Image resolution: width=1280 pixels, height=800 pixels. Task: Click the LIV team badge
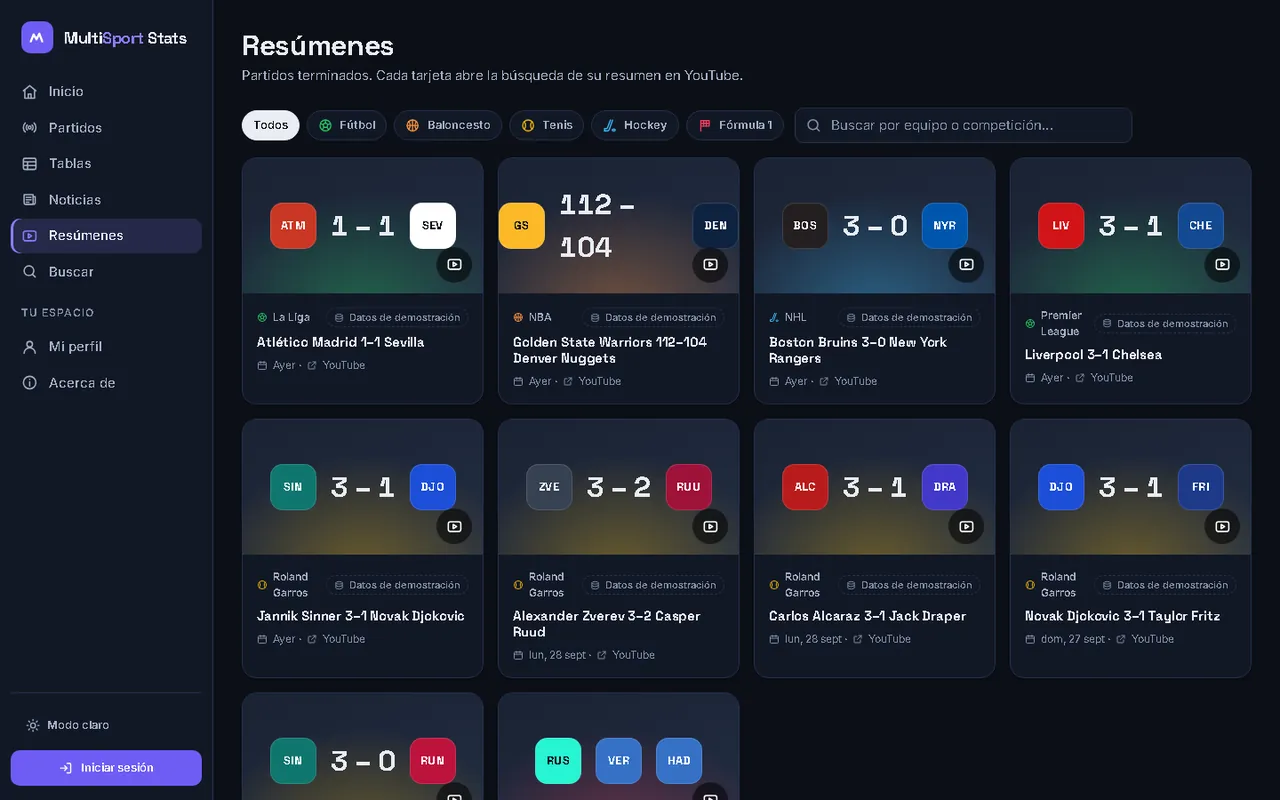pos(1061,226)
